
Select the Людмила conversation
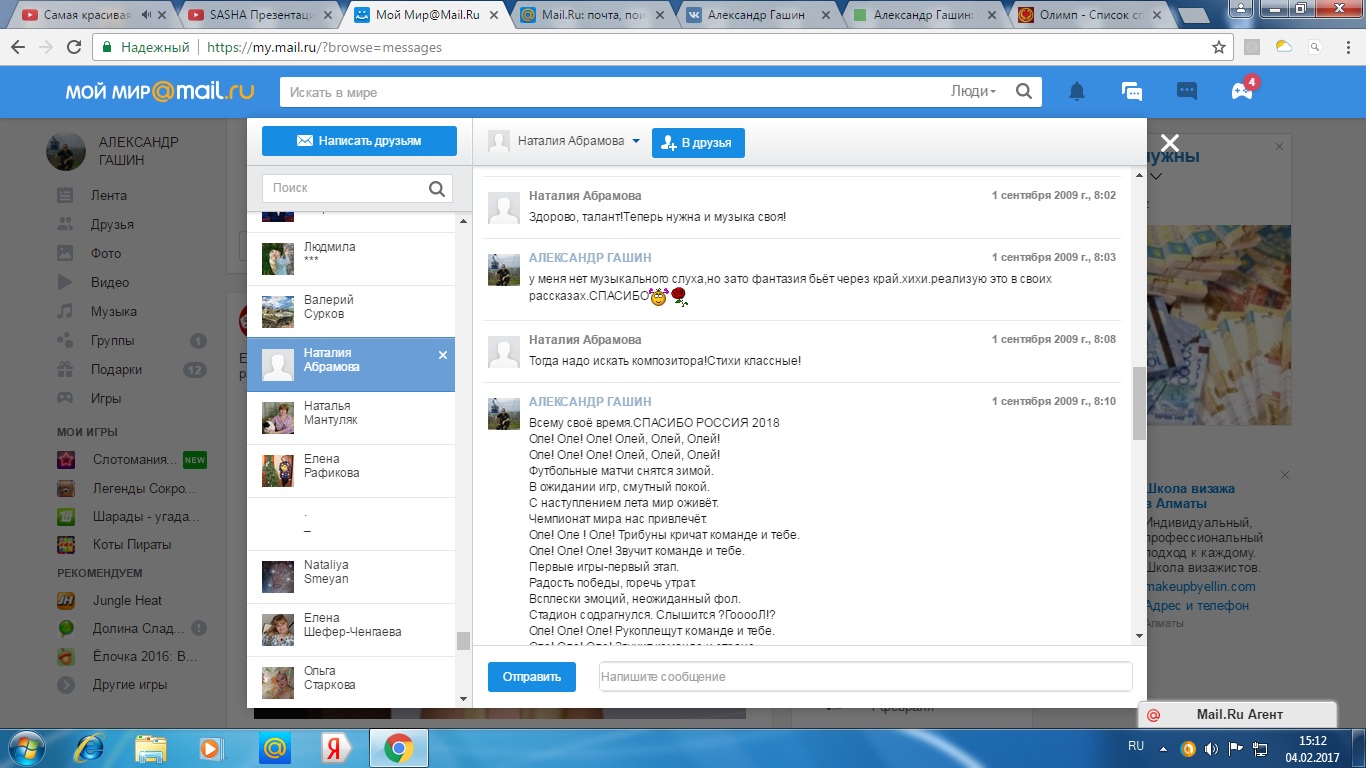pyautogui.click(x=351, y=259)
